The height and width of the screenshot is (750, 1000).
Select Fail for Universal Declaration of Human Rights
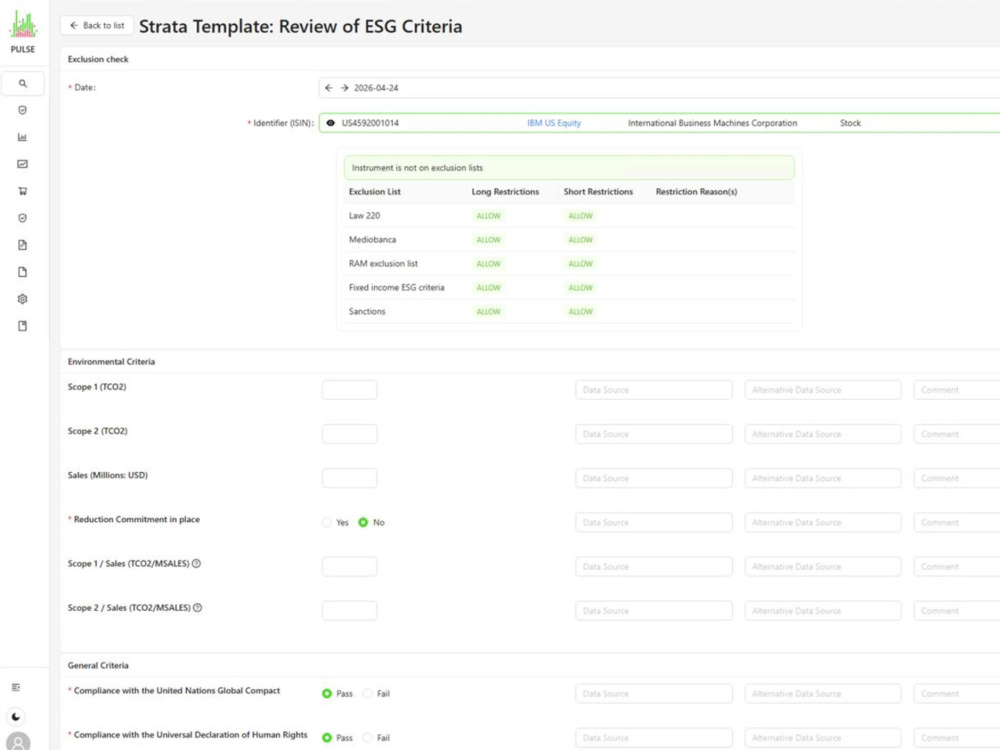tap(367, 738)
